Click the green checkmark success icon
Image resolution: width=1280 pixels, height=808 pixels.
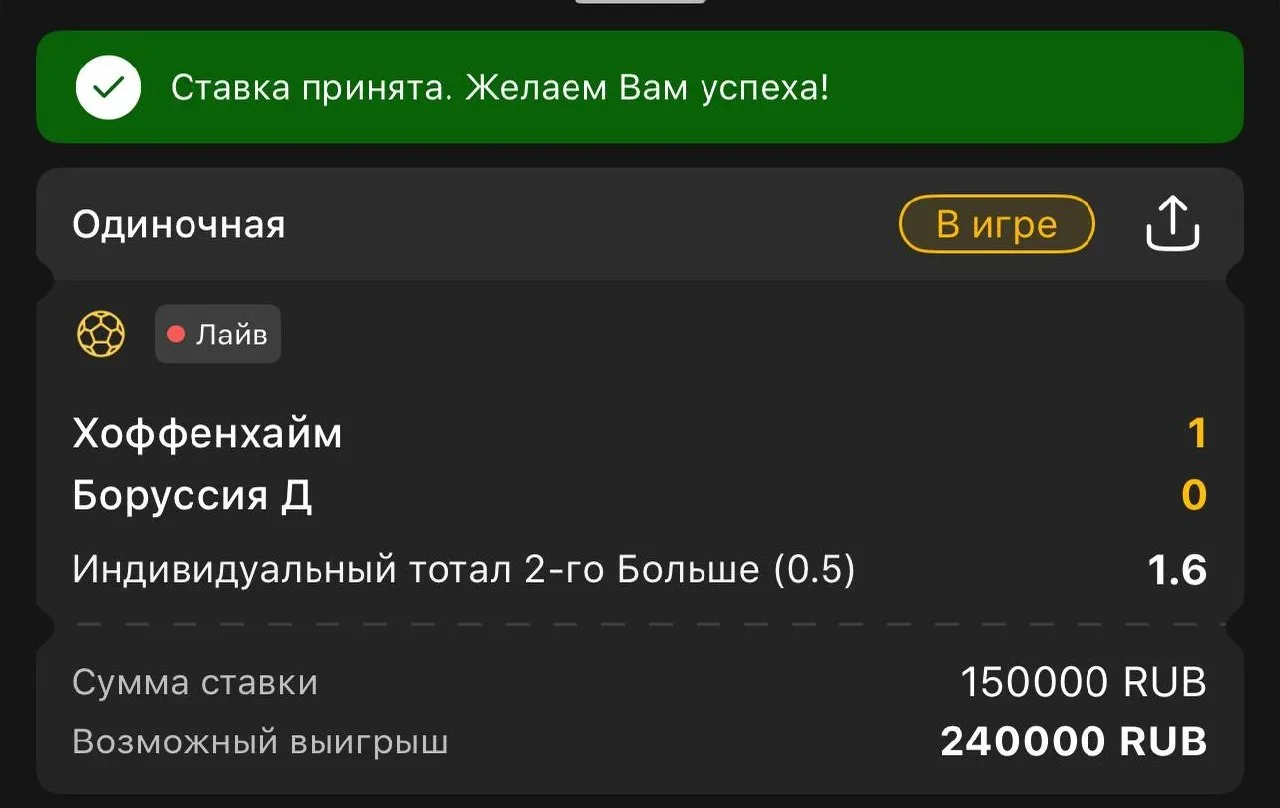(x=108, y=87)
